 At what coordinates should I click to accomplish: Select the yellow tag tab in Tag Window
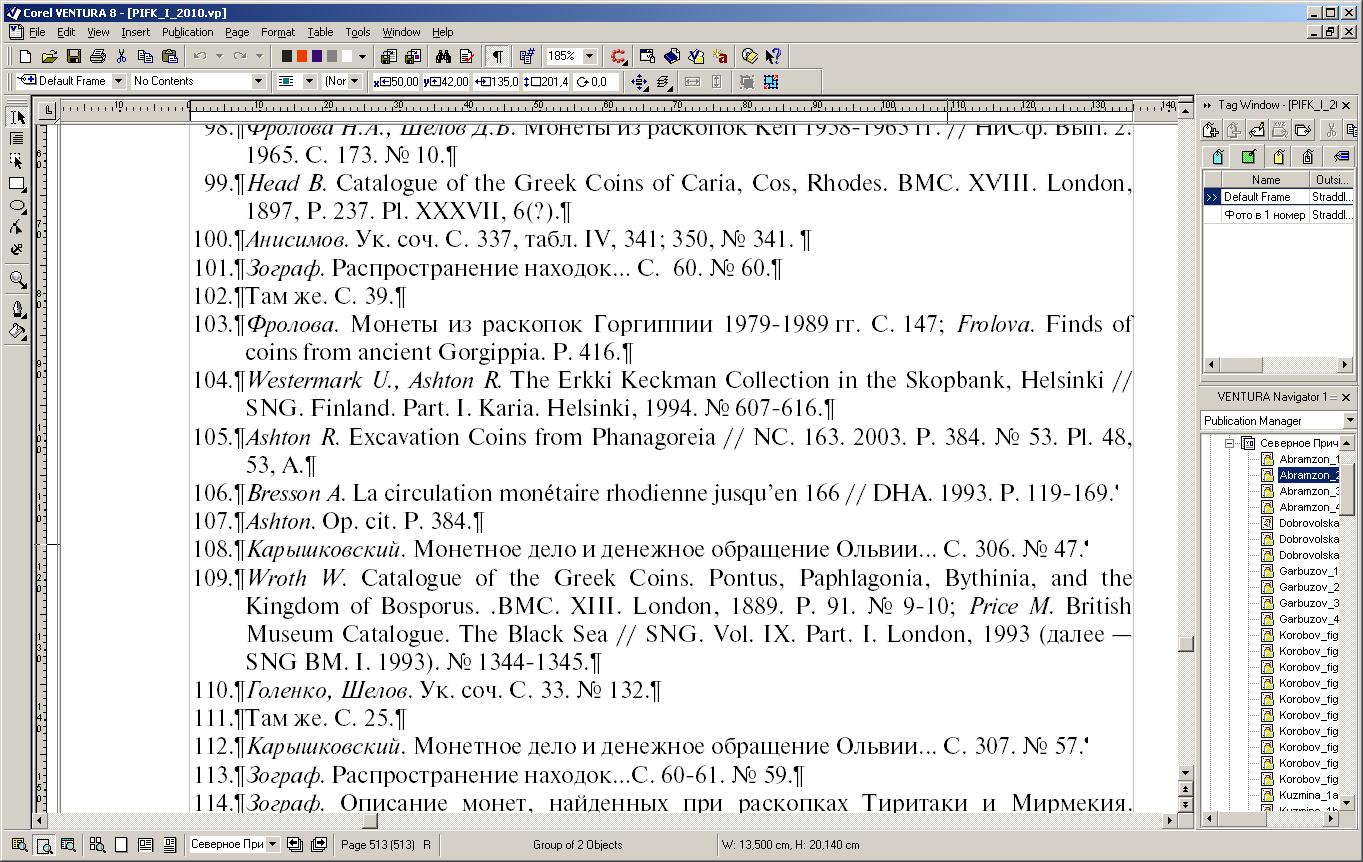click(x=1278, y=156)
